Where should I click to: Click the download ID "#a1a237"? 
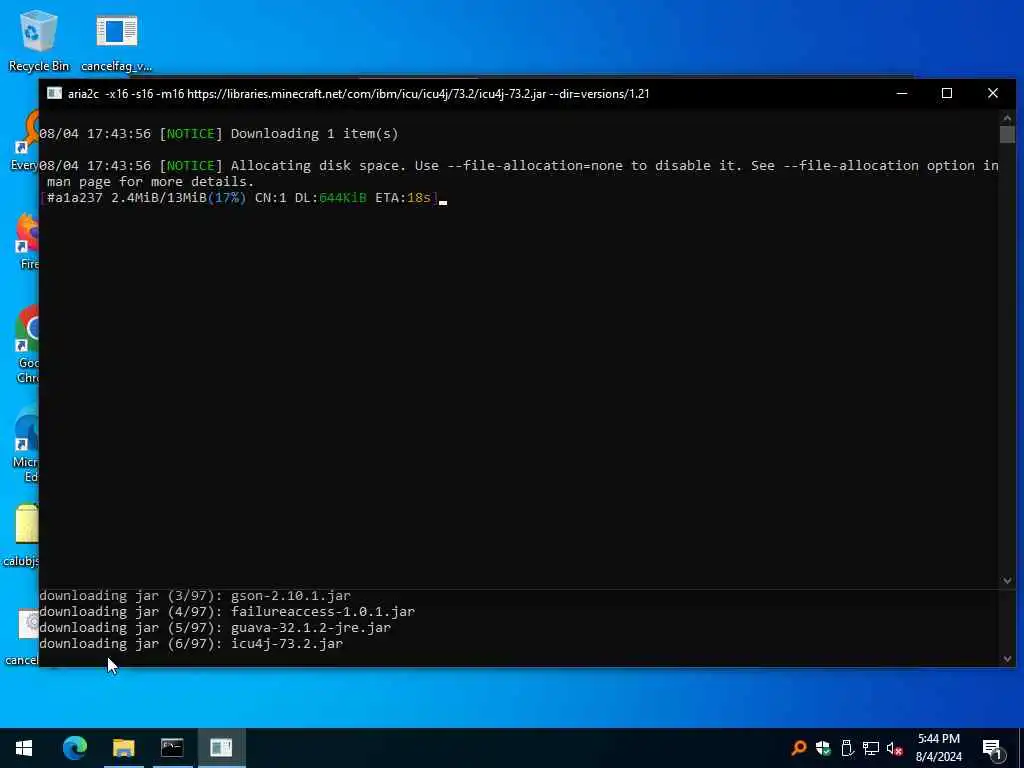pyautogui.click(x=75, y=197)
